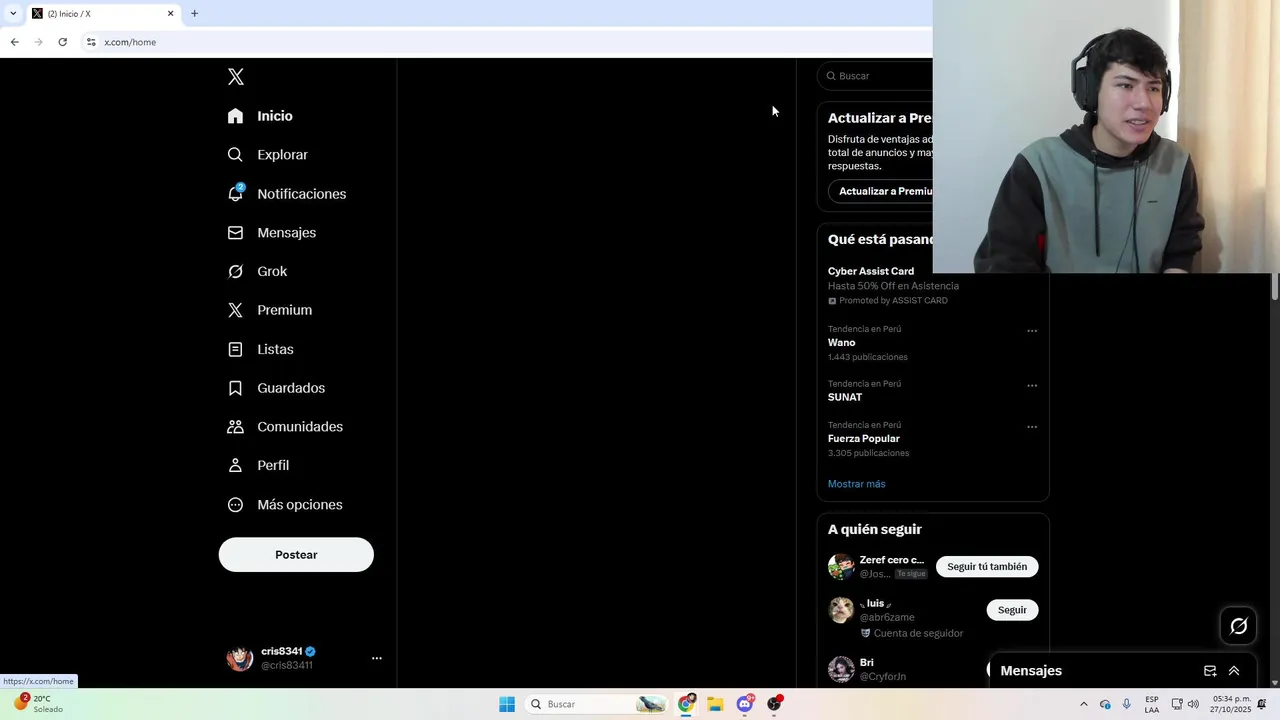This screenshot has height=720, width=1280.
Task: Open Windows notification bell
Action: (x=1262, y=704)
